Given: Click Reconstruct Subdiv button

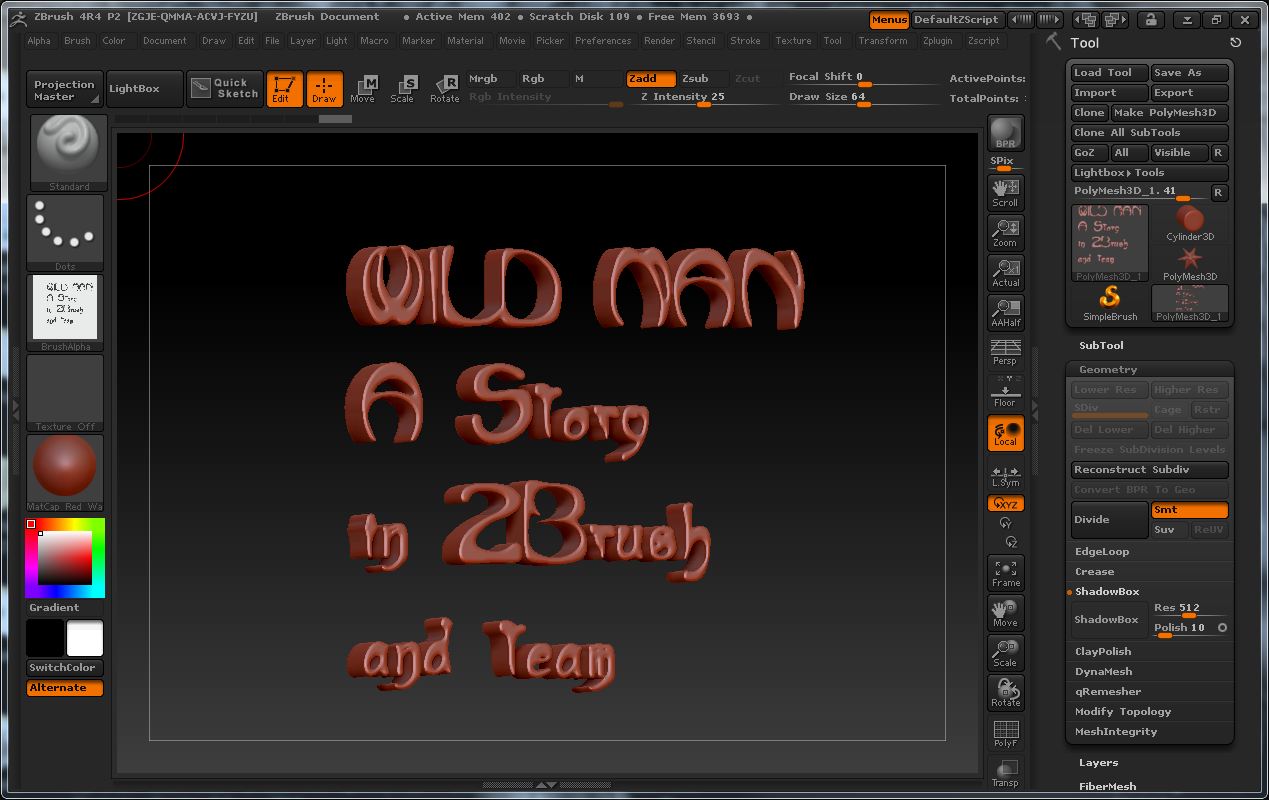Looking at the screenshot, I should tap(1150, 470).
